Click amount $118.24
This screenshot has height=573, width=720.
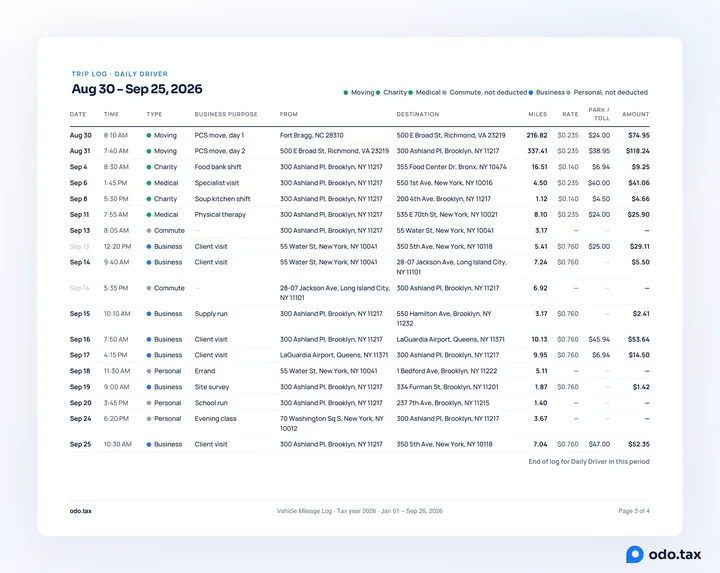tap(637, 151)
